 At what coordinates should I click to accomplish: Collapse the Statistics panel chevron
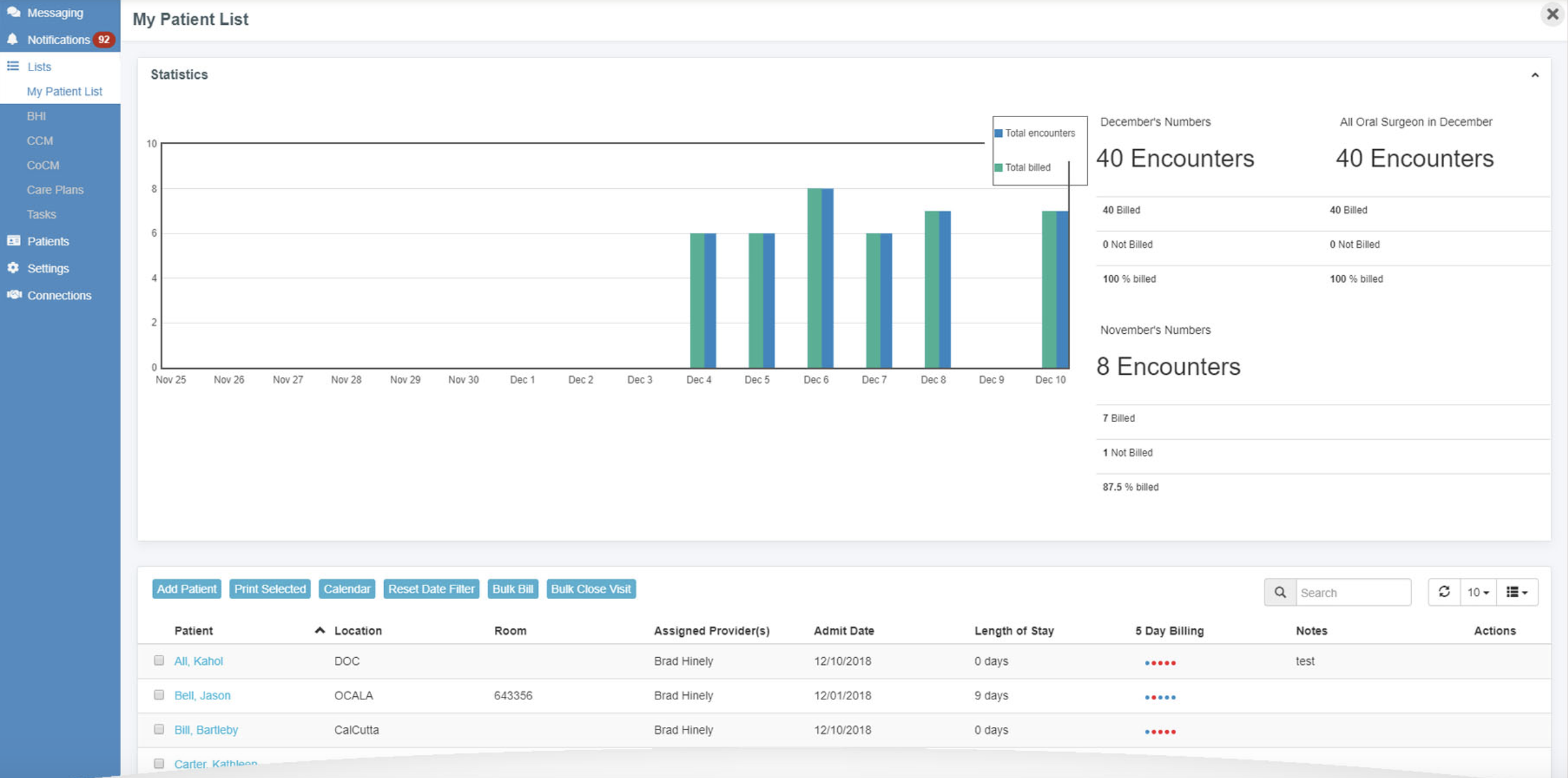pos(1535,75)
